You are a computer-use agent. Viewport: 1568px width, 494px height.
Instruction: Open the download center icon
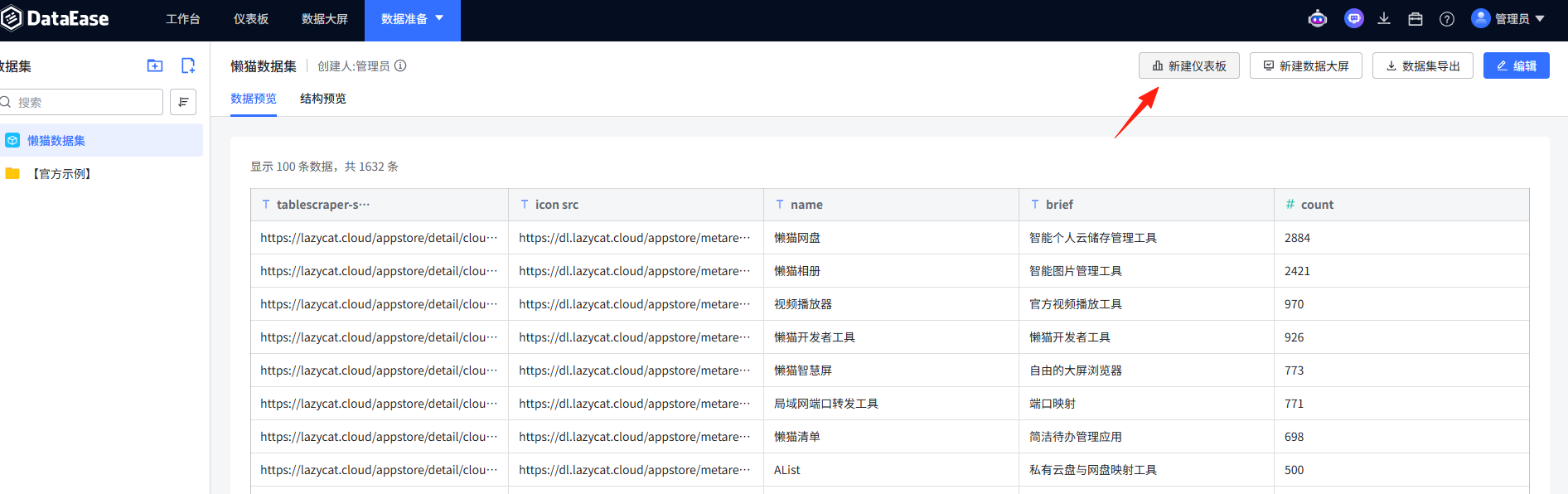click(x=1384, y=19)
